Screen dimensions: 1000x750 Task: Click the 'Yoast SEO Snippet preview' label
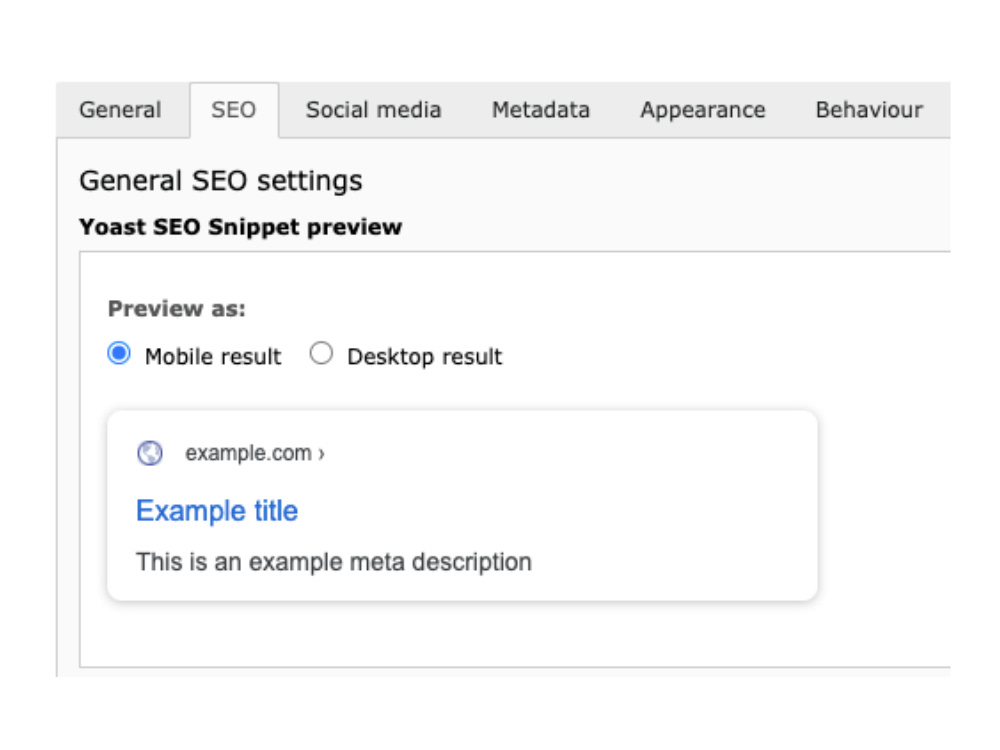[240, 227]
